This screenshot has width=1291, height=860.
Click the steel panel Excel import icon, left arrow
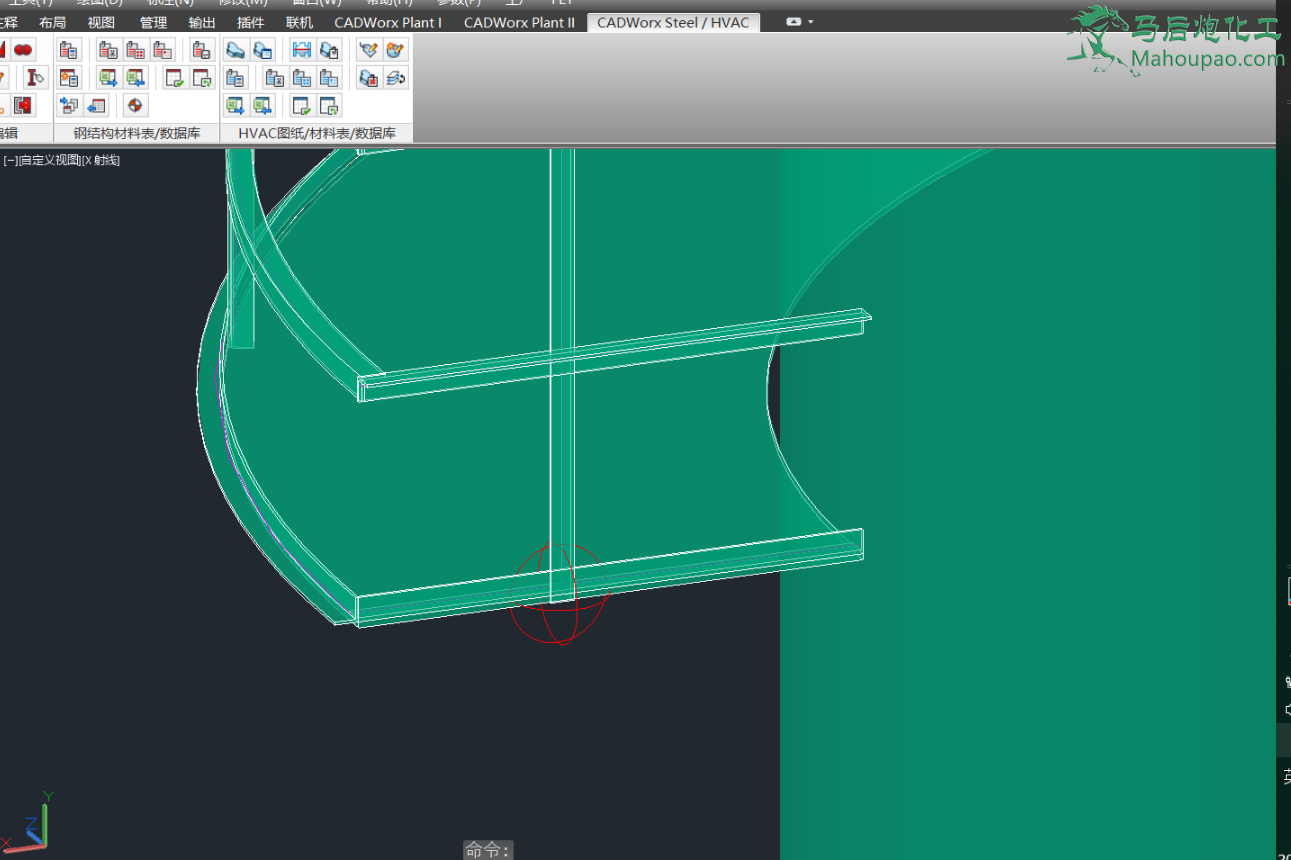pyautogui.click(x=136, y=77)
